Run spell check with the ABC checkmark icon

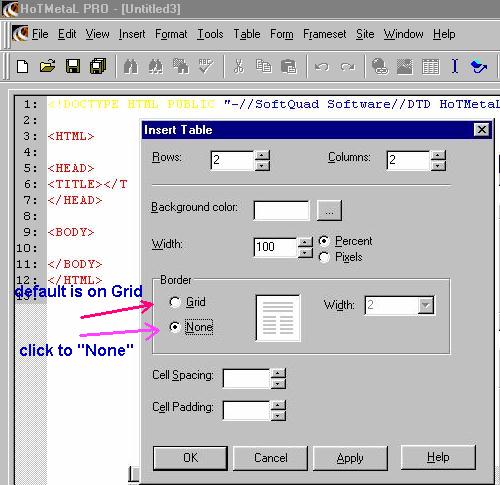(206, 66)
